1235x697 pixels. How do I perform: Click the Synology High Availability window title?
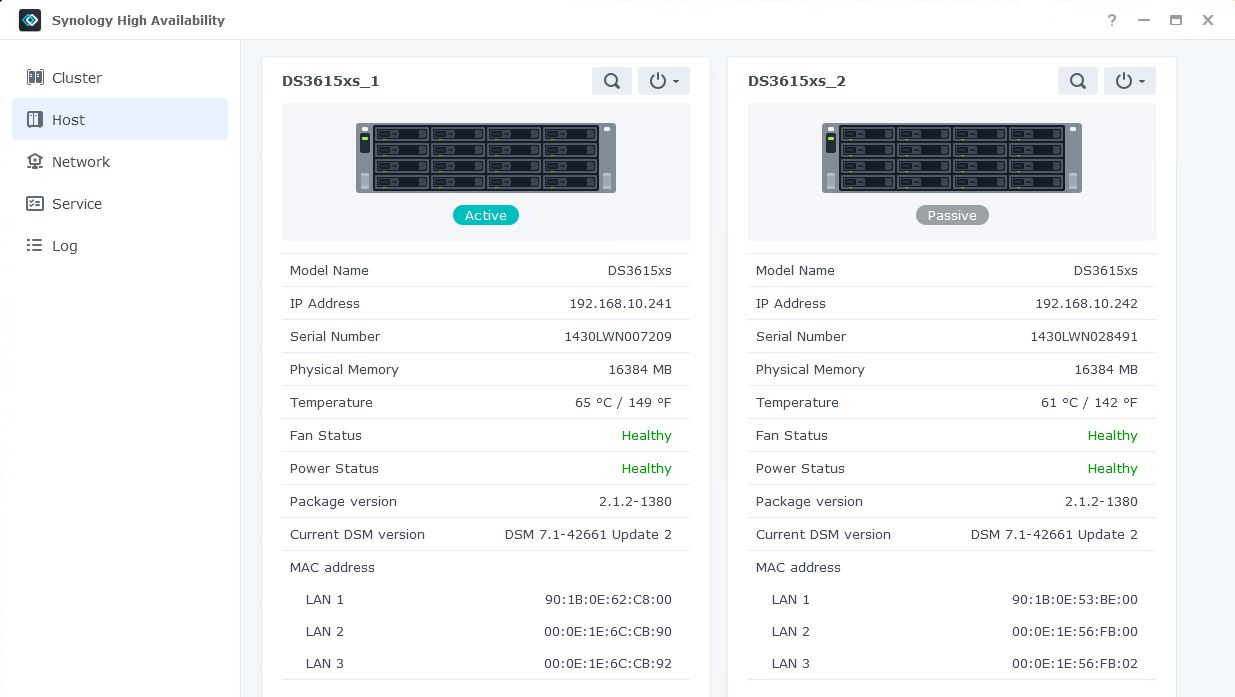138,20
